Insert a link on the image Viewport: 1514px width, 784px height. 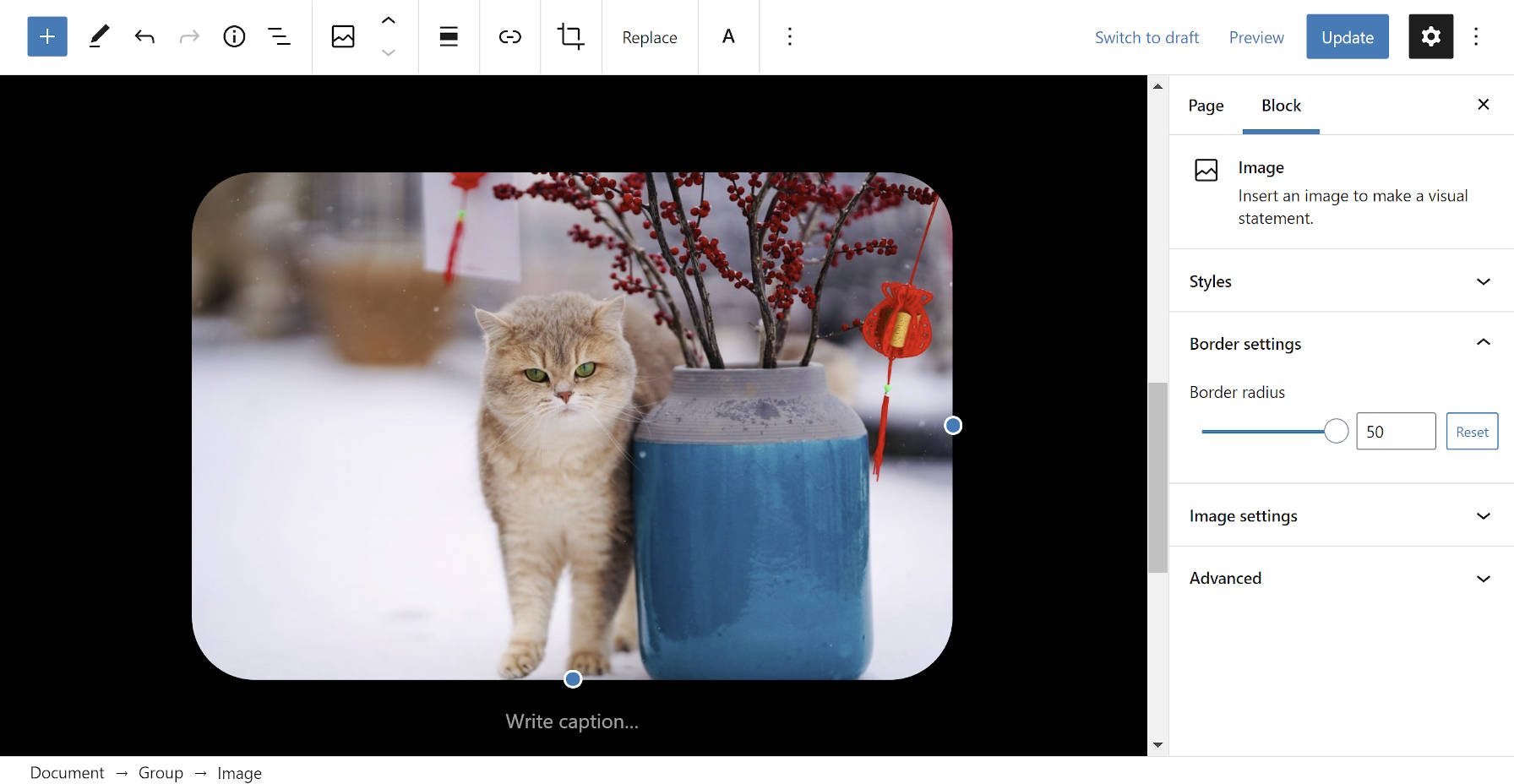click(509, 36)
